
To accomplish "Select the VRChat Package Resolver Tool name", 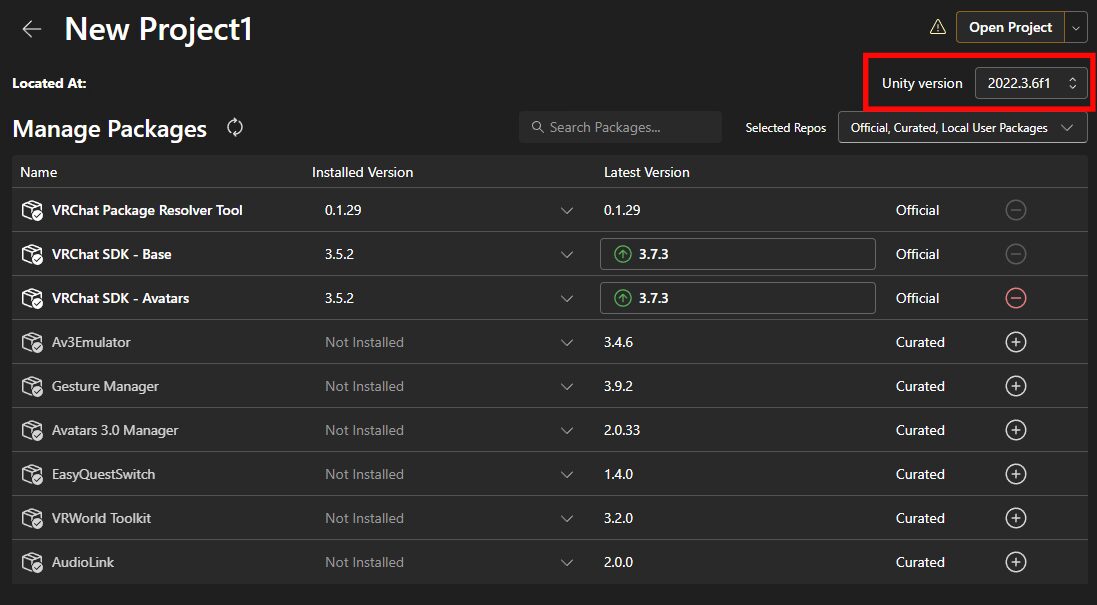I will [147, 210].
